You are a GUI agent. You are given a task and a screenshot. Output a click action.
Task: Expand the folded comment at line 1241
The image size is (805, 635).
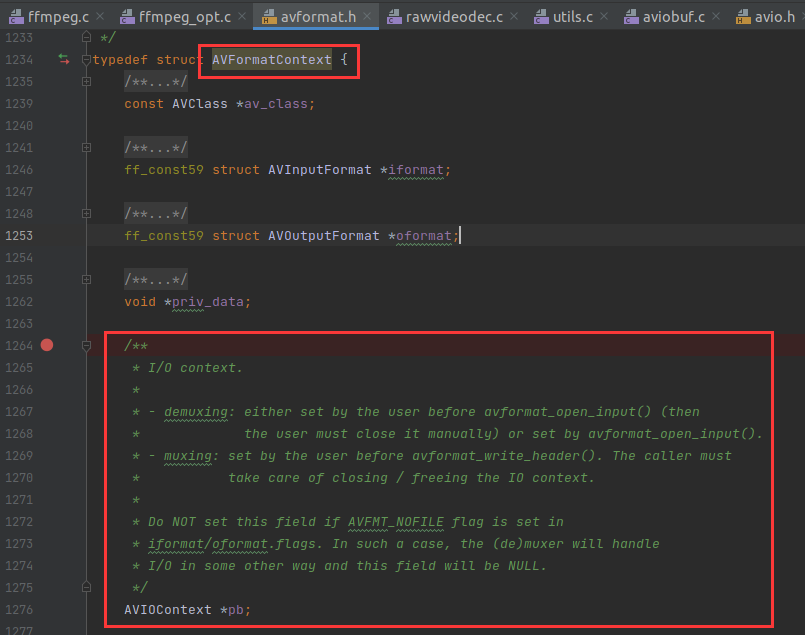tap(86, 148)
